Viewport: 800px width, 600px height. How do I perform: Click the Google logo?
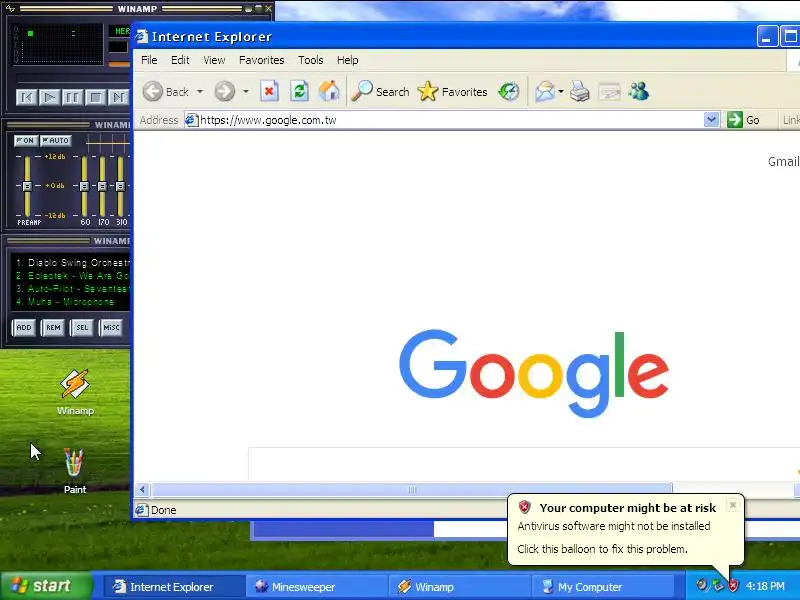click(534, 373)
